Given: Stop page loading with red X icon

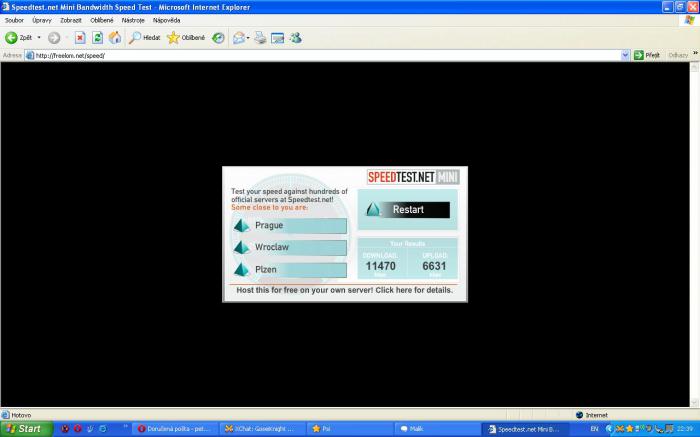Looking at the screenshot, I should [80, 38].
